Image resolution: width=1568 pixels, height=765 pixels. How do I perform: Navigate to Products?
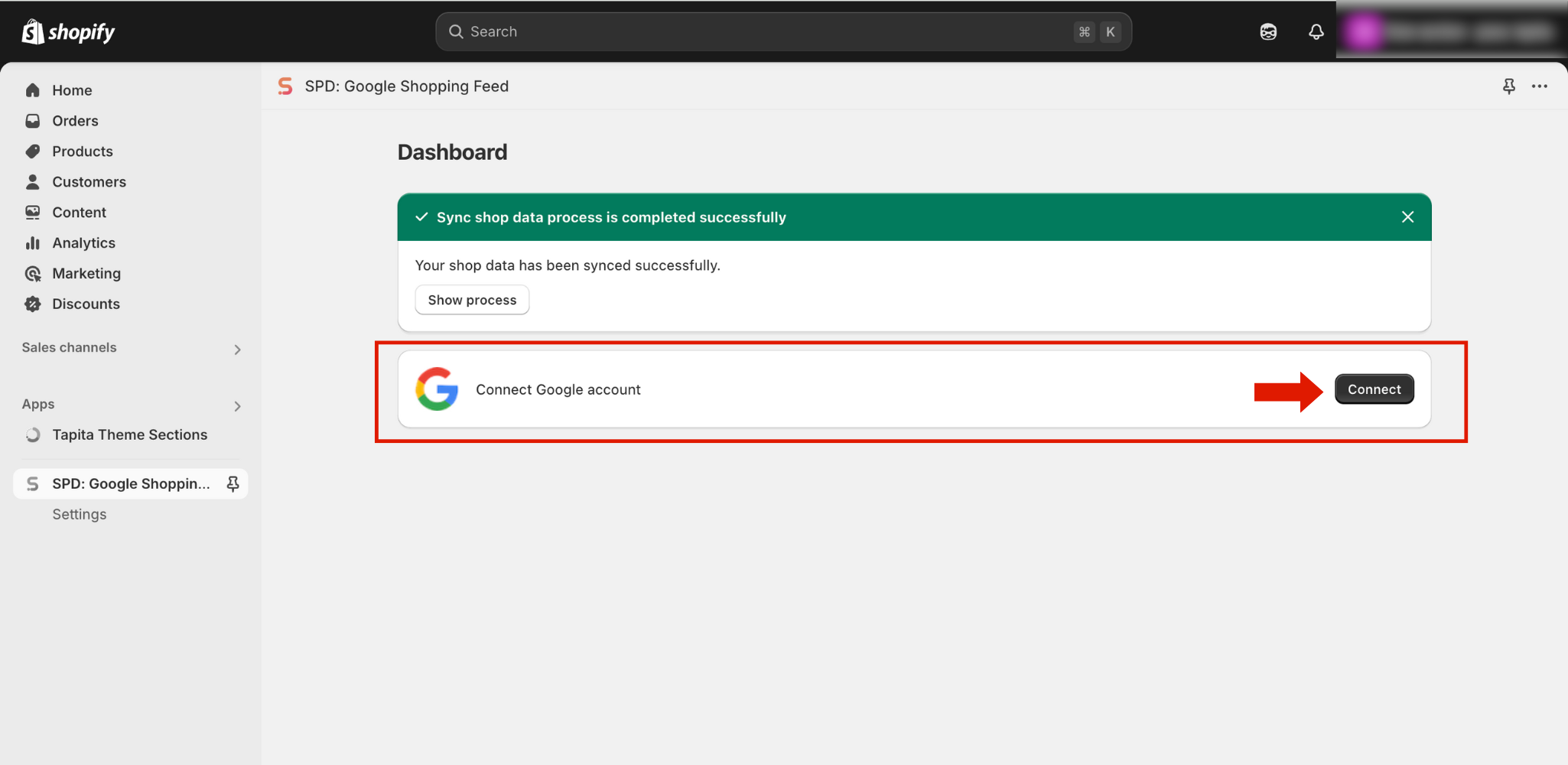pyautogui.click(x=131, y=151)
